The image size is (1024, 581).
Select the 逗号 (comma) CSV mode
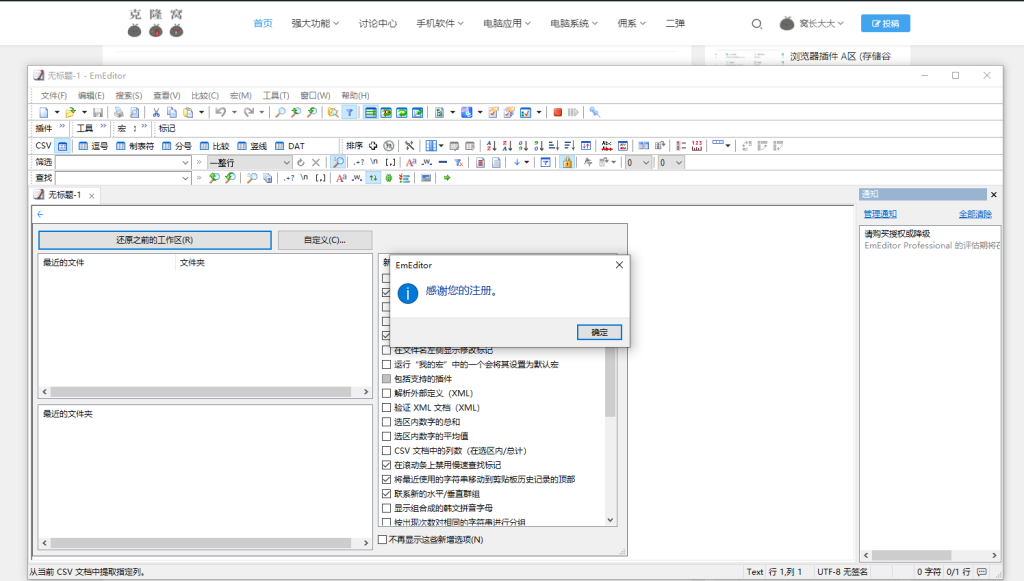click(93, 146)
